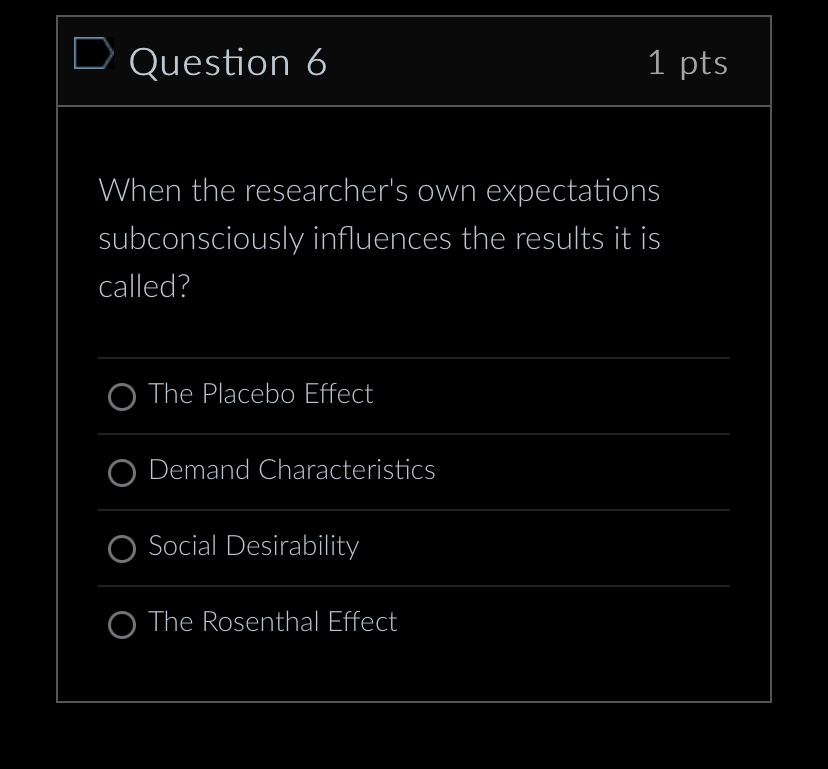The height and width of the screenshot is (769, 828).
Task: Select the radio button for The Placebo Effect
Action: tap(121, 397)
